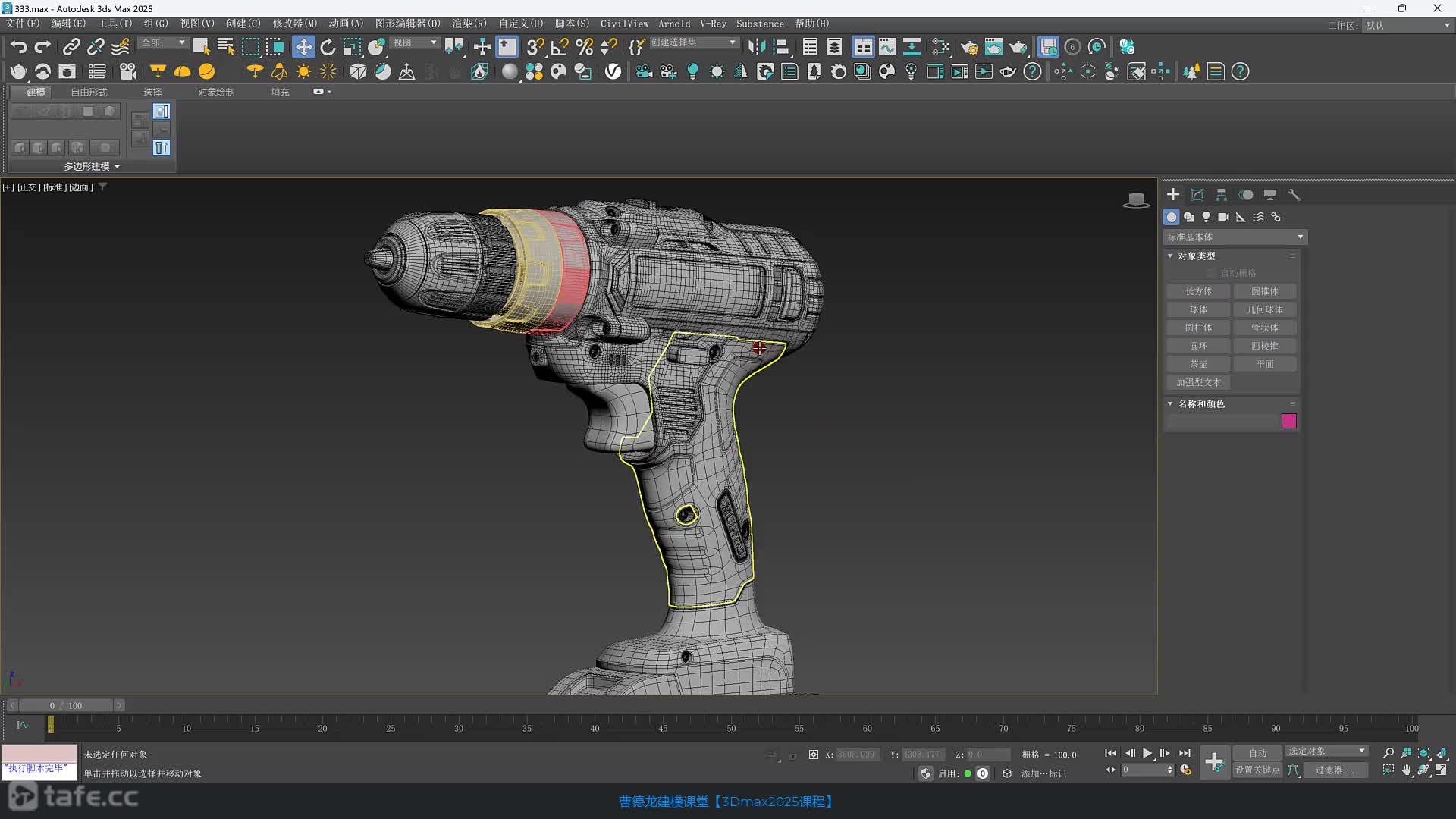Image resolution: width=1456 pixels, height=819 pixels.
Task: Click the 加强型文本 button
Action: point(1198,382)
